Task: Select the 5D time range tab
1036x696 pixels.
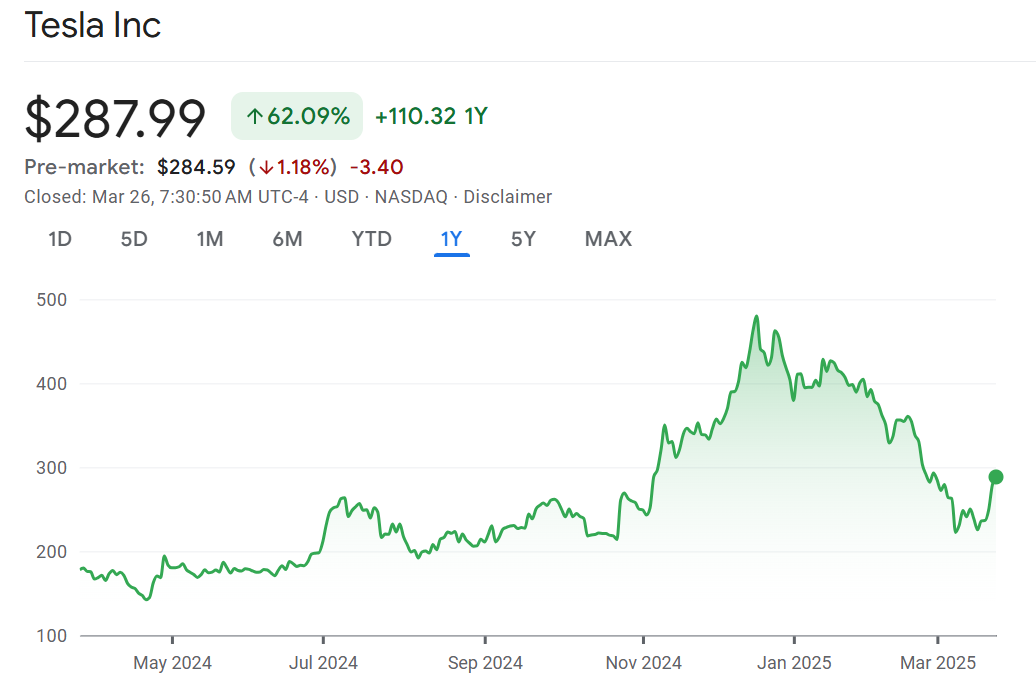Action: click(x=134, y=239)
